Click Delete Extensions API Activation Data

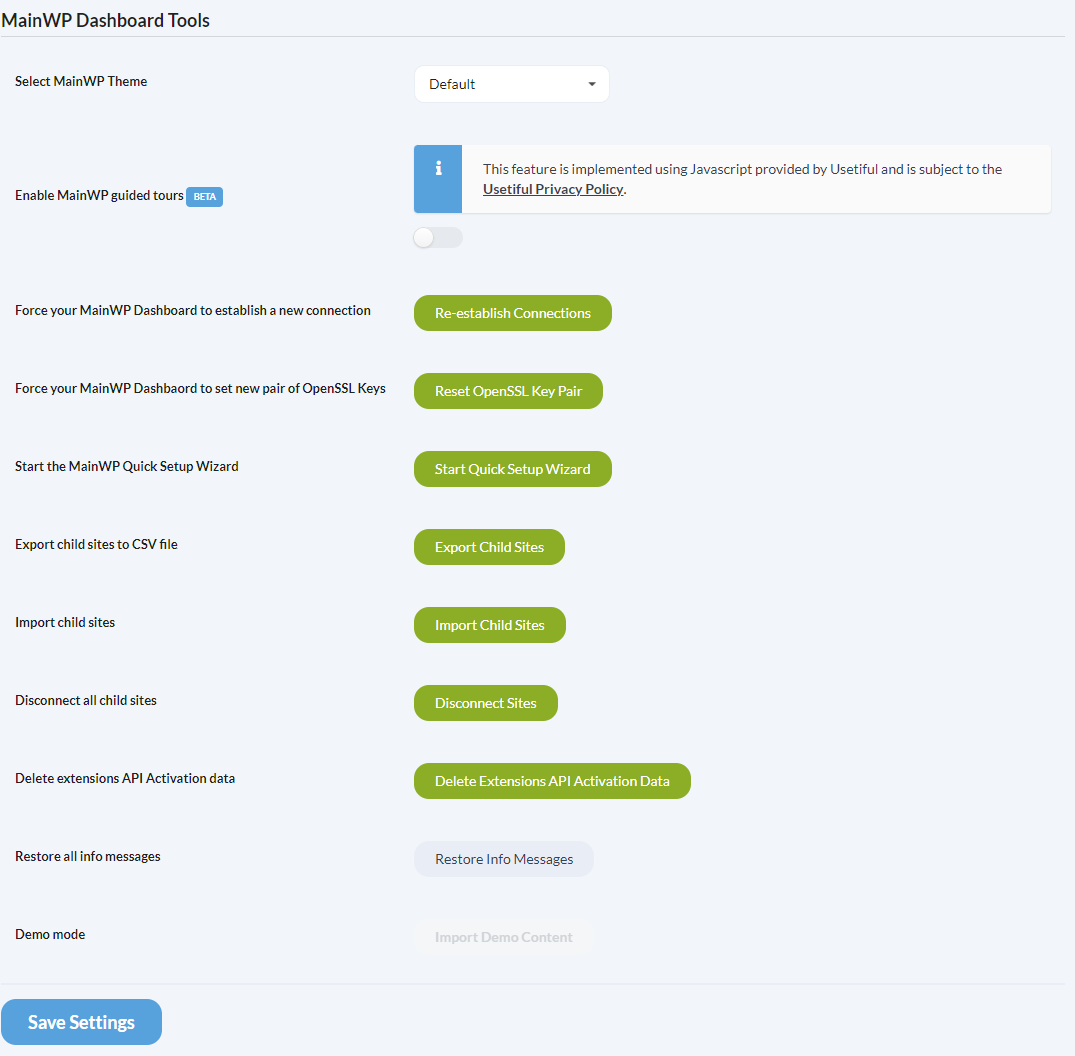(x=552, y=781)
